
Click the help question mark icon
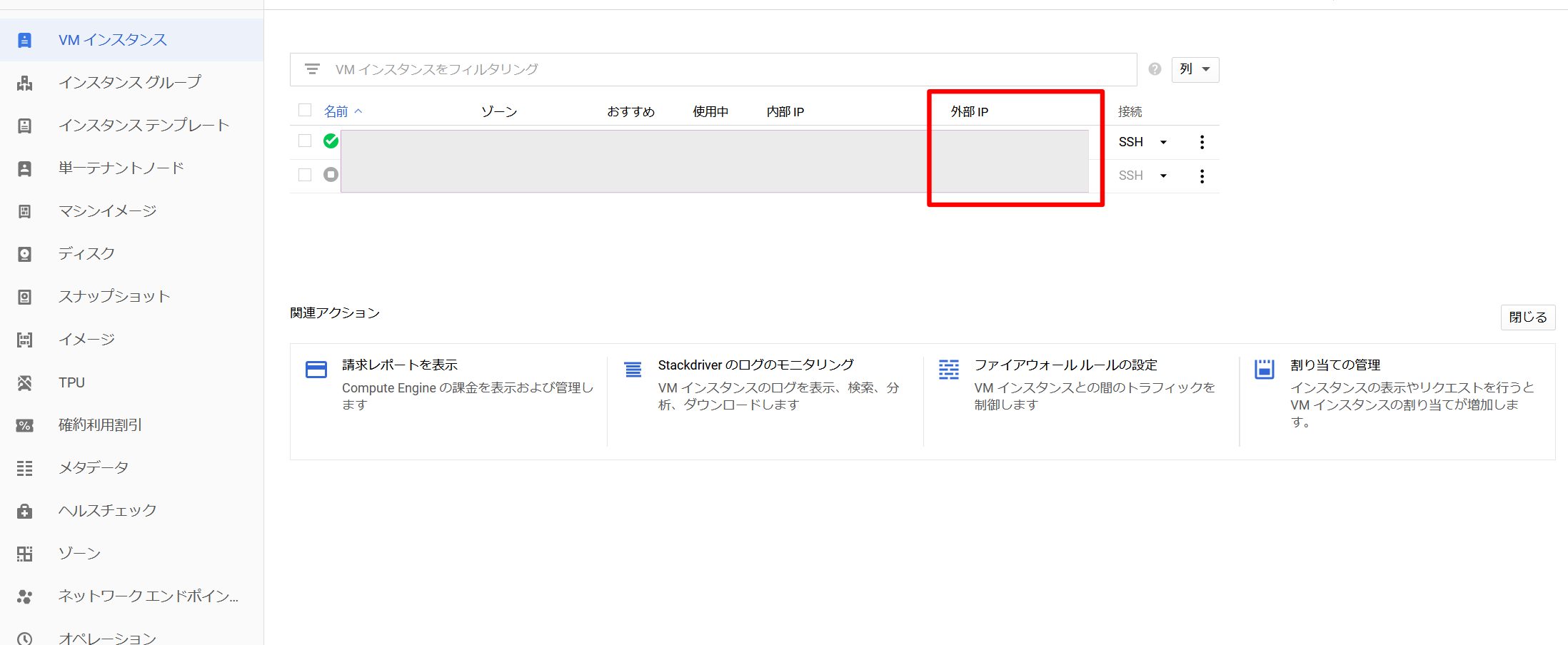click(x=1155, y=69)
